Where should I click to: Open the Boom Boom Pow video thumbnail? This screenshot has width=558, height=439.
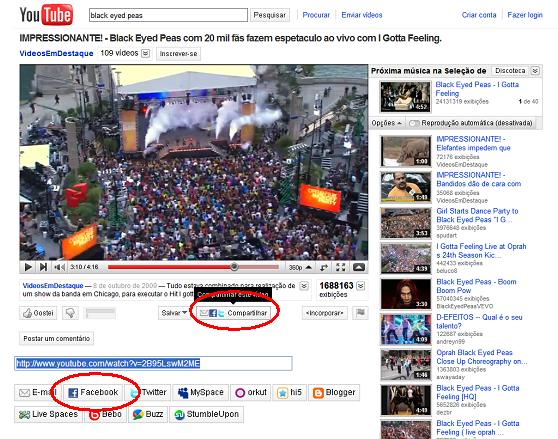point(406,294)
